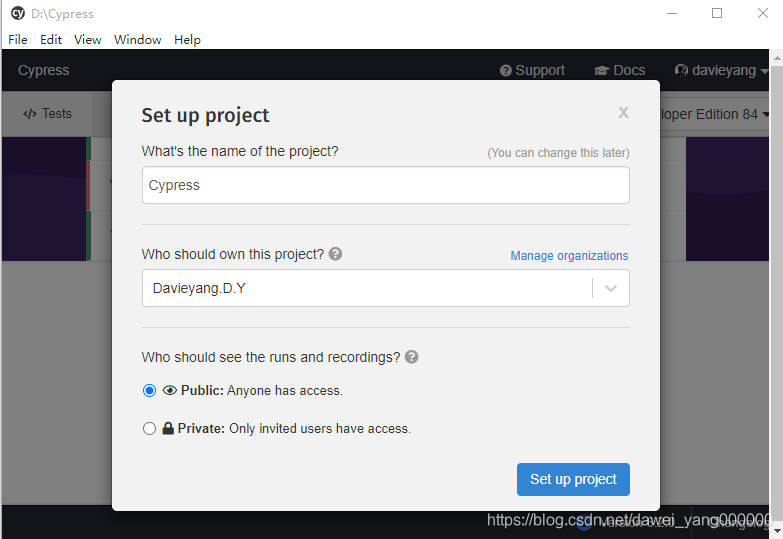This screenshot has width=783, height=539.
Task: Click the window vertical scrollbar track
Action: coord(777,295)
